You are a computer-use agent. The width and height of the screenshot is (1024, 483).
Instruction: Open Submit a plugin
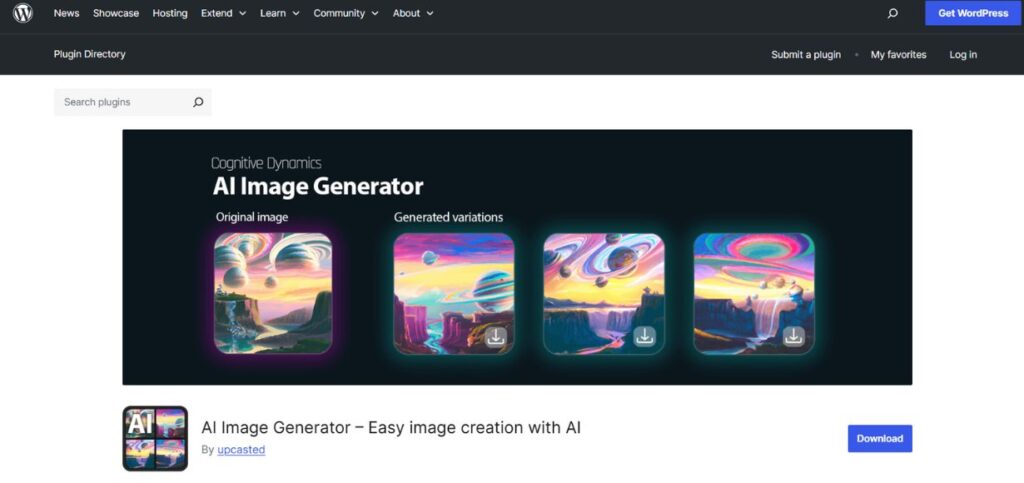click(806, 55)
